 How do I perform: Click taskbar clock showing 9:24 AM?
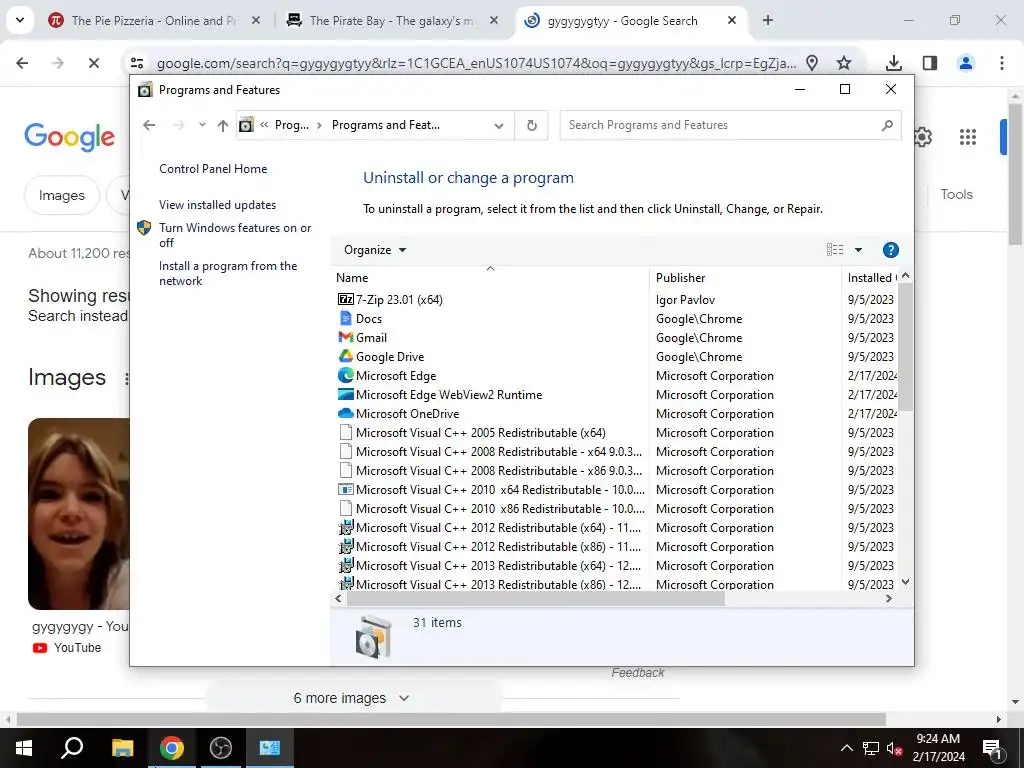[x=938, y=748]
